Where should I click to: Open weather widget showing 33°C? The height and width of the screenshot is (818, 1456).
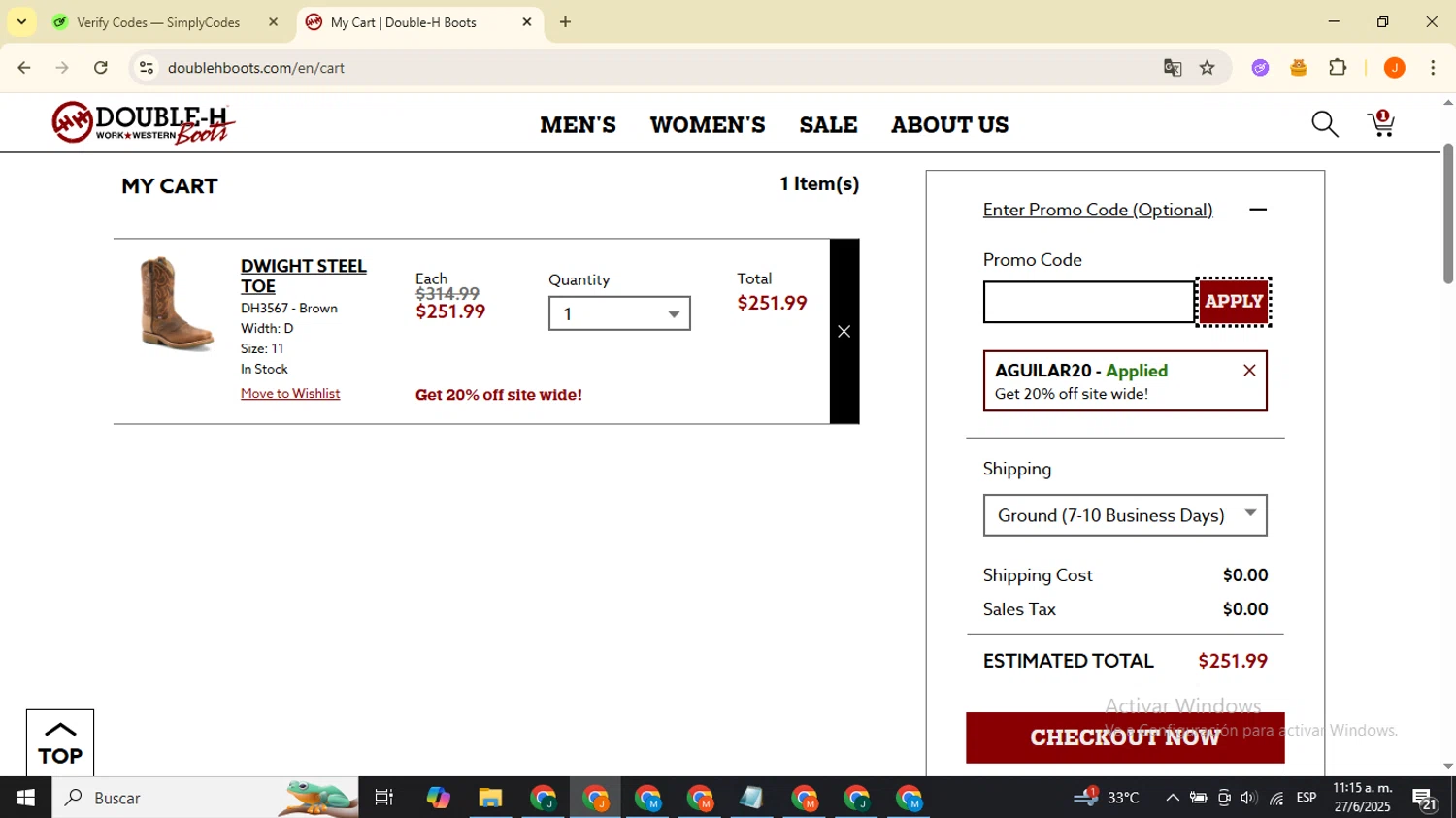[x=1107, y=798]
